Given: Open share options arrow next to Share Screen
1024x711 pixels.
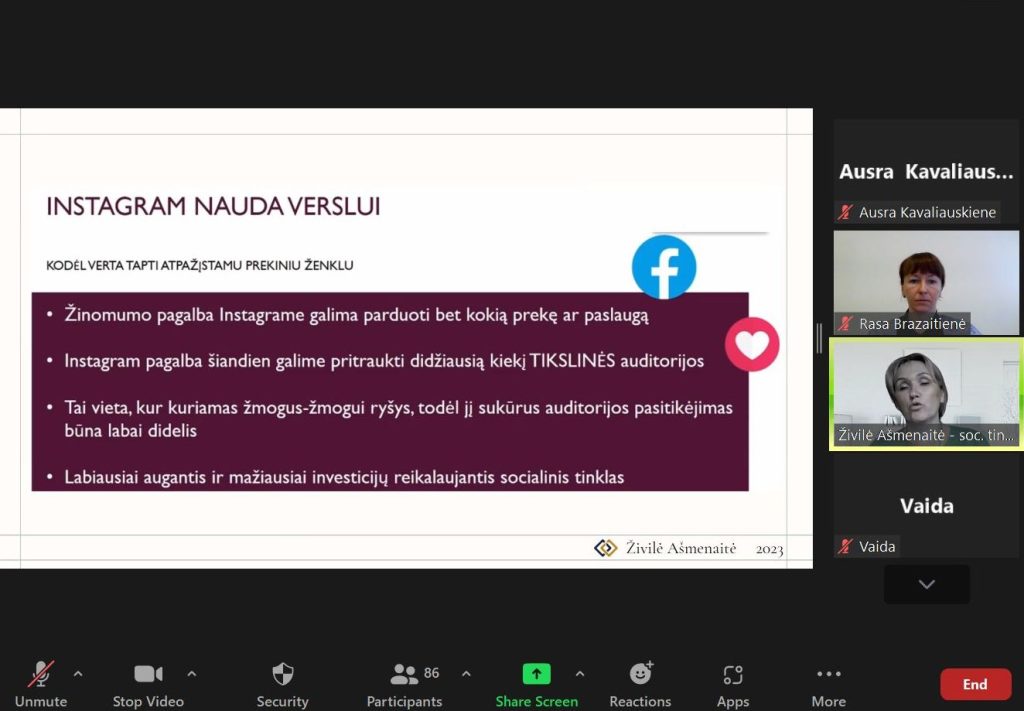Looking at the screenshot, I should pos(580,673).
